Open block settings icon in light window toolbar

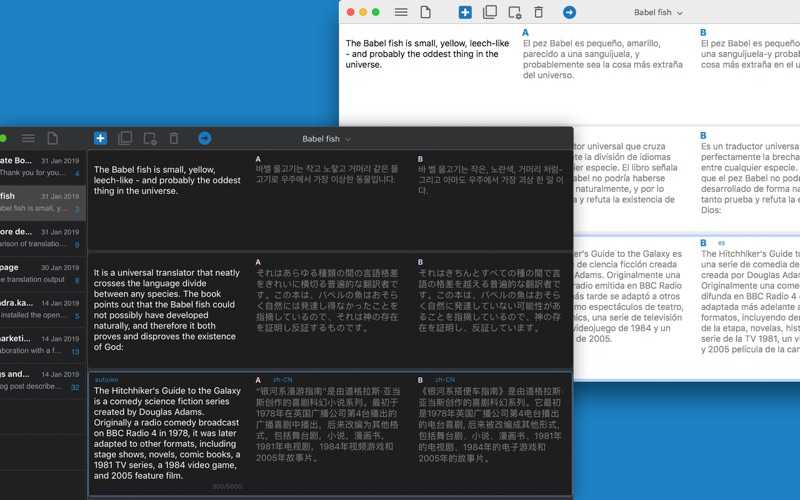coord(514,12)
